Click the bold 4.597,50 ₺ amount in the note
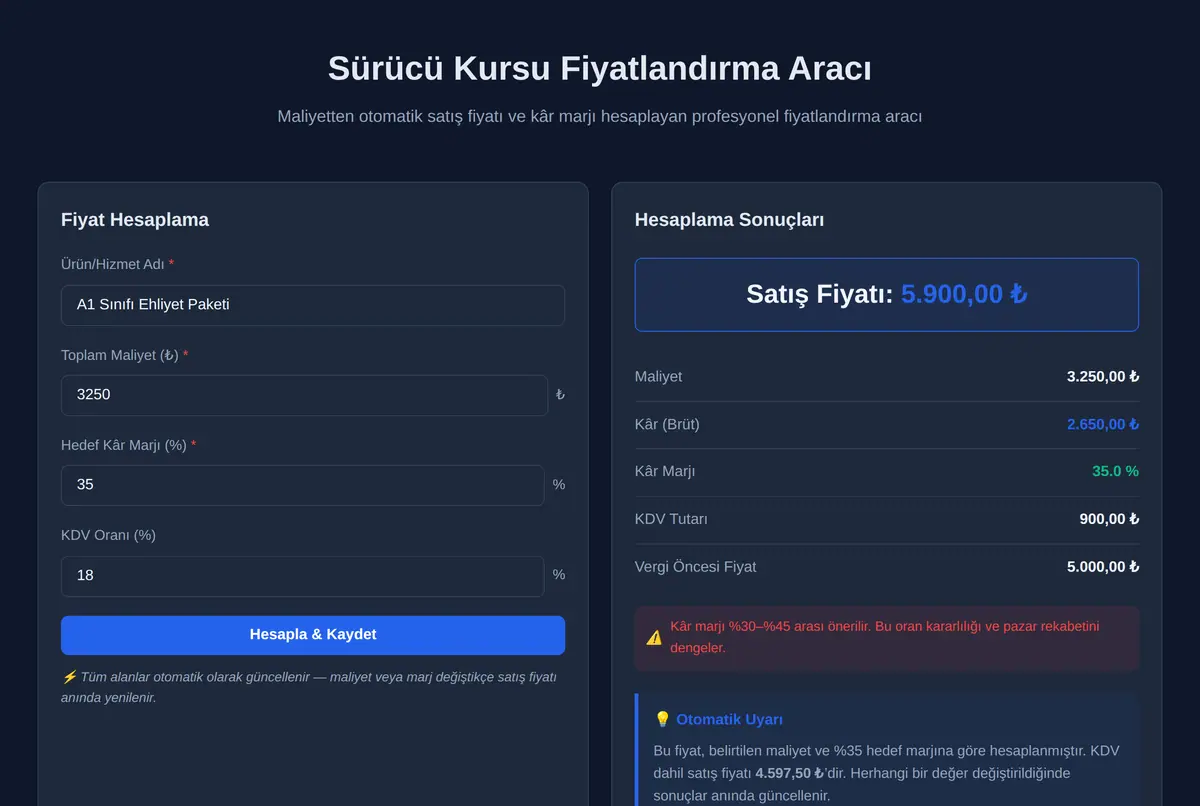This screenshot has width=1200, height=806. coord(789,773)
